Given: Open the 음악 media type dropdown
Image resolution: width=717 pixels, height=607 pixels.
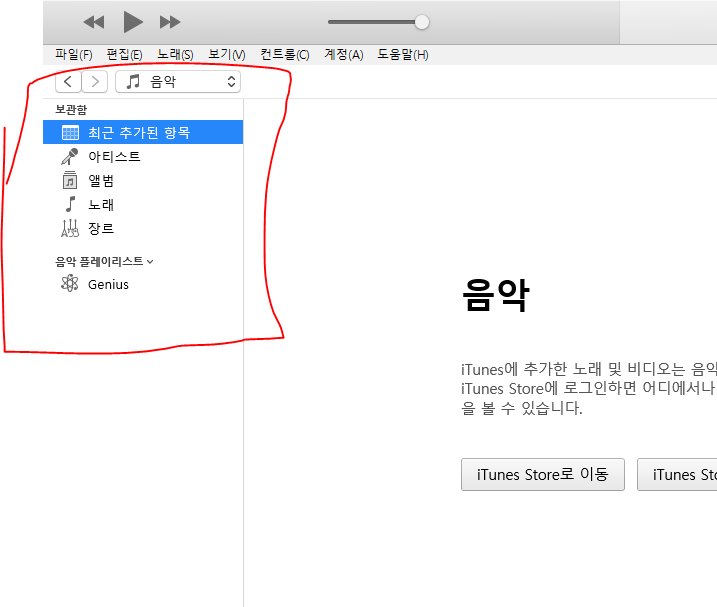Looking at the screenshot, I should [x=178, y=82].
